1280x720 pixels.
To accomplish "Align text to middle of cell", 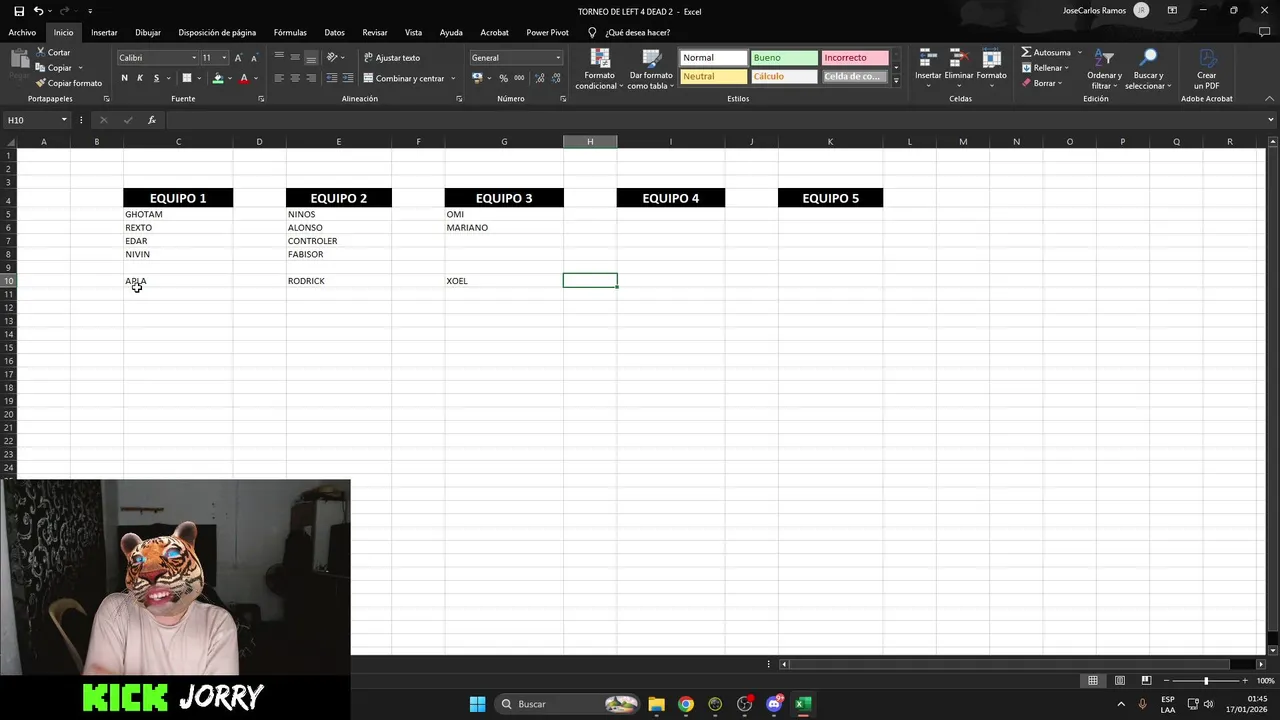I will 295,57.
